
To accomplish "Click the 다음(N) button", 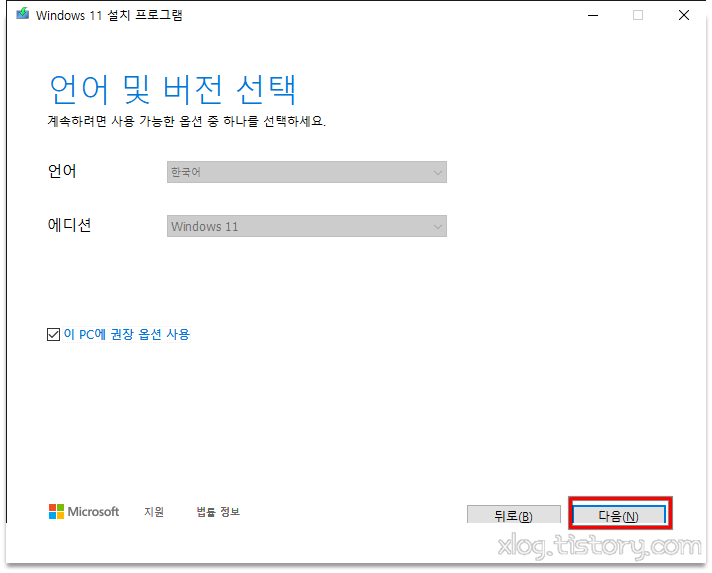I will click(x=619, y=515).
